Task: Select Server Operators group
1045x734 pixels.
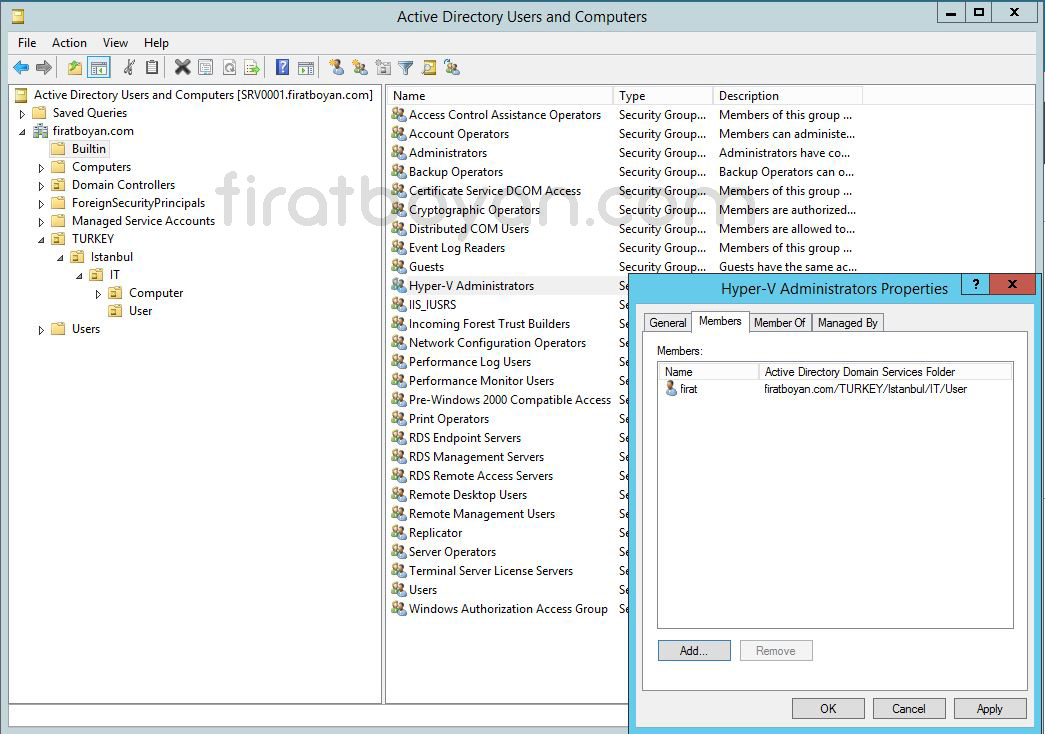Action: pyautogui.click(x=453, y=552)
